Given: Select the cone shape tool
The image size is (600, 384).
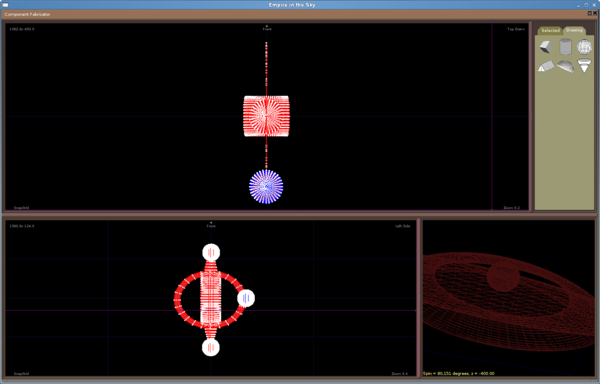Looking at the screenshot, I should 584,65.
